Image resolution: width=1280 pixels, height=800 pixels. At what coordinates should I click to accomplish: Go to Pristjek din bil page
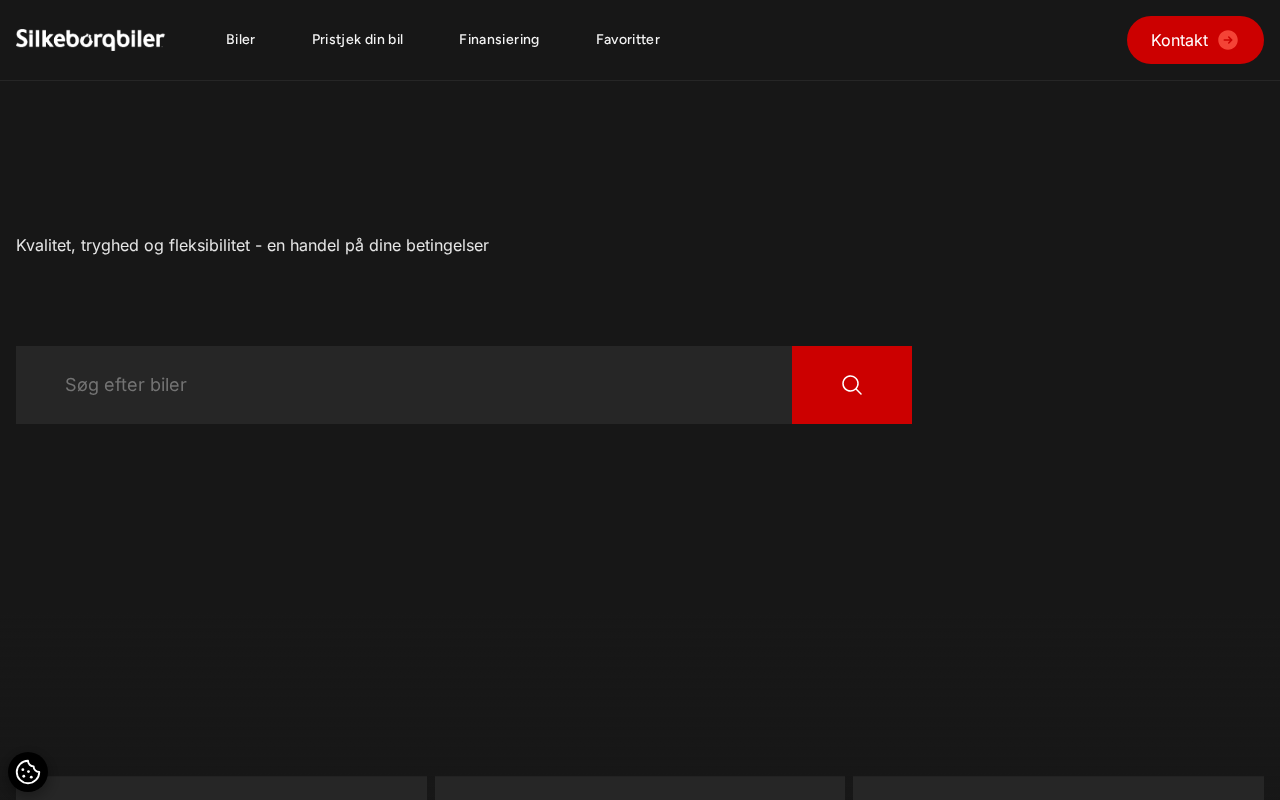point(357,40)
